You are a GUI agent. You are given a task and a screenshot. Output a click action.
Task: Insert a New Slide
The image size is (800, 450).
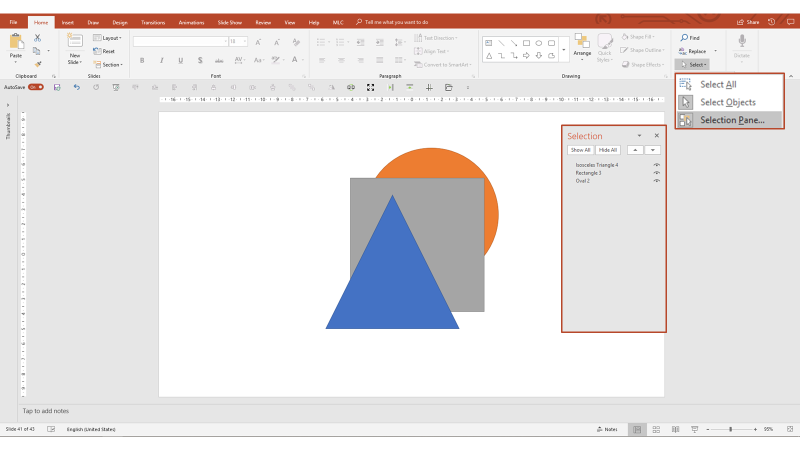(x=75, y=49)
